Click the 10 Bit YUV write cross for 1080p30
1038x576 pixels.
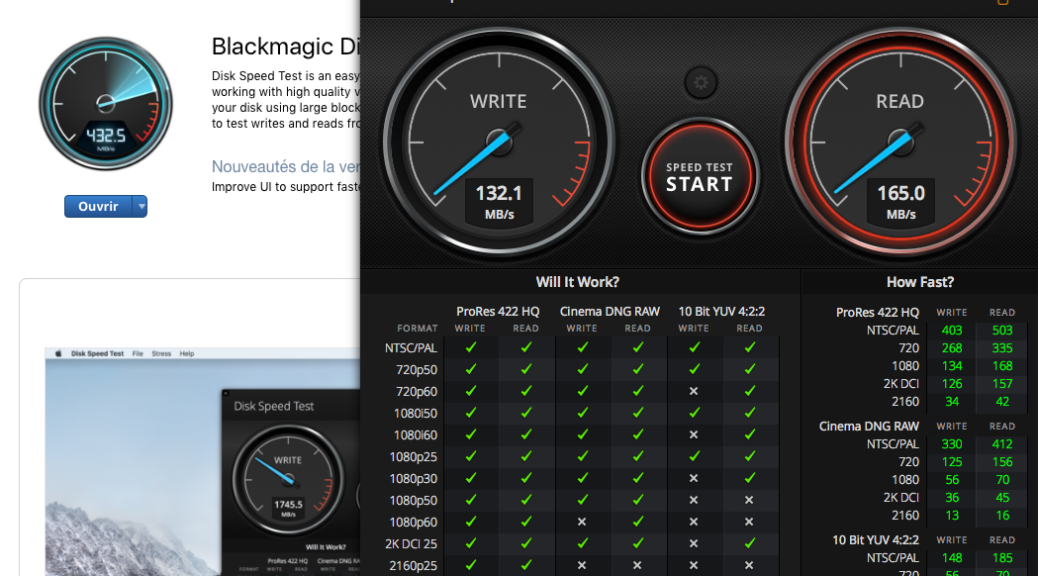694,478
